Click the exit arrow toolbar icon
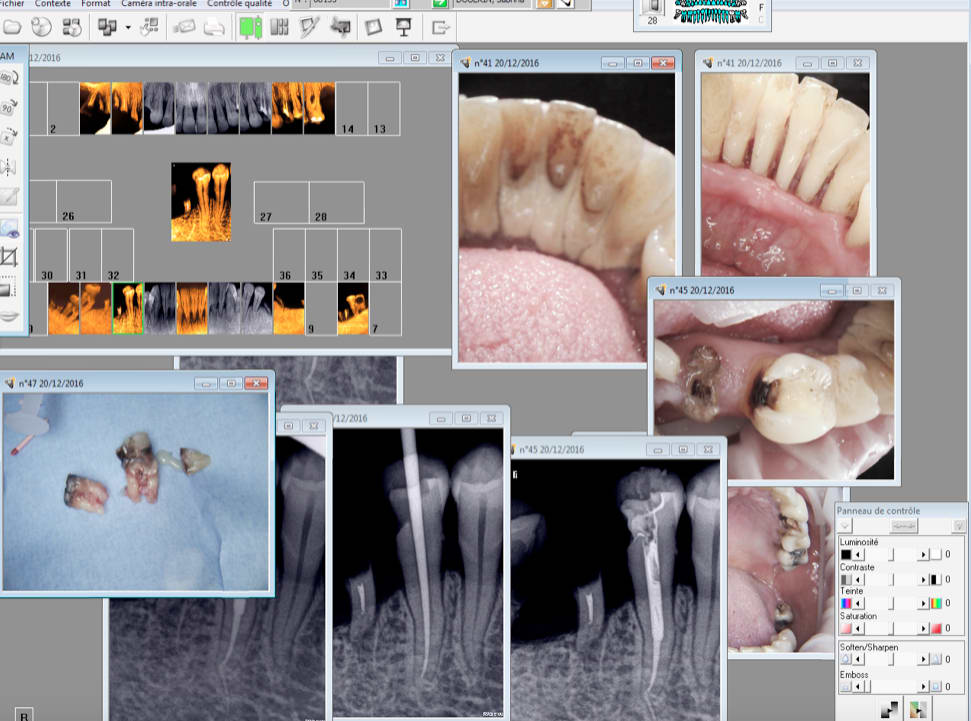971x721 pixels. tap(441, 27)
